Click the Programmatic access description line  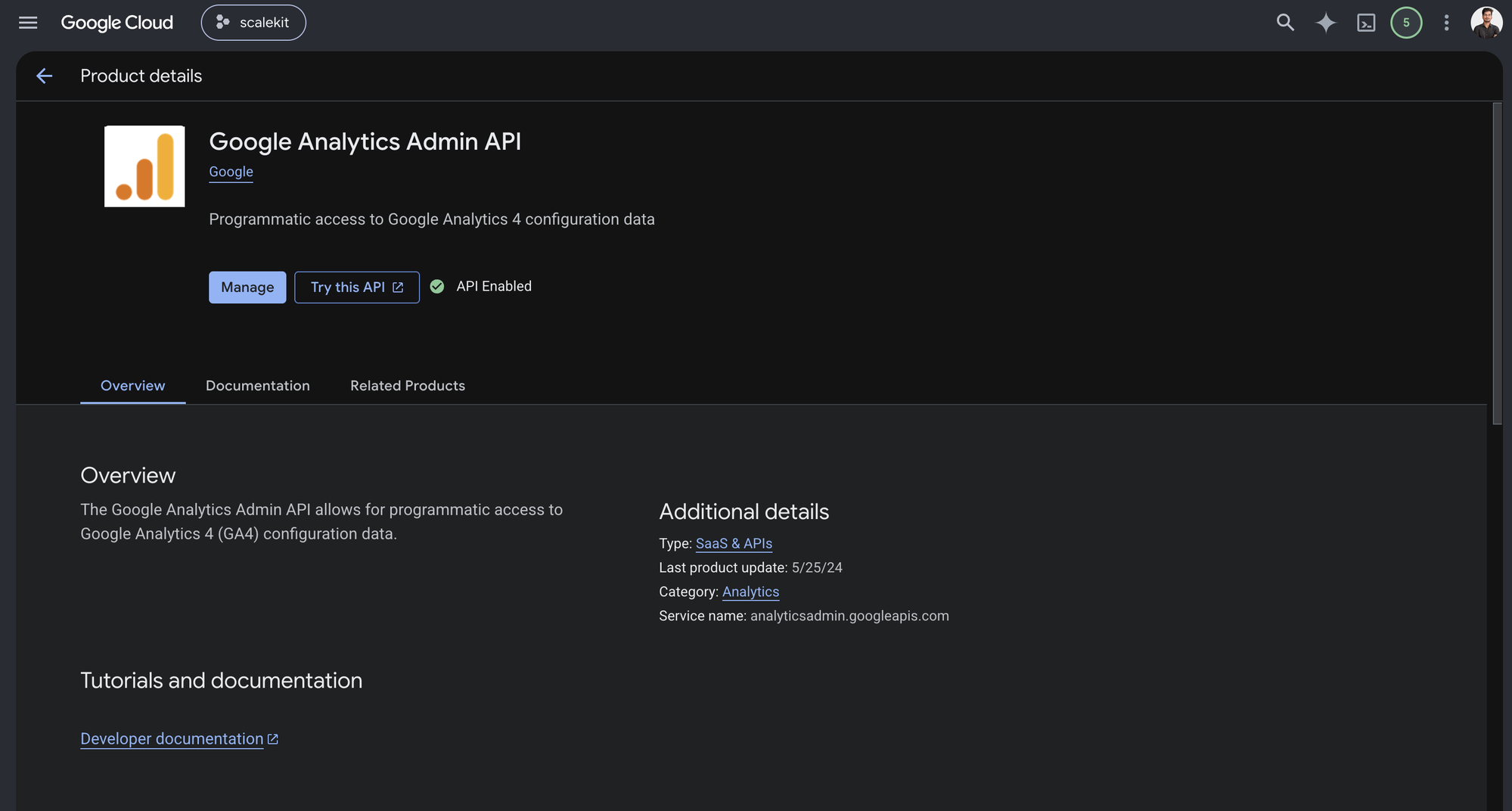pos(432,219)
